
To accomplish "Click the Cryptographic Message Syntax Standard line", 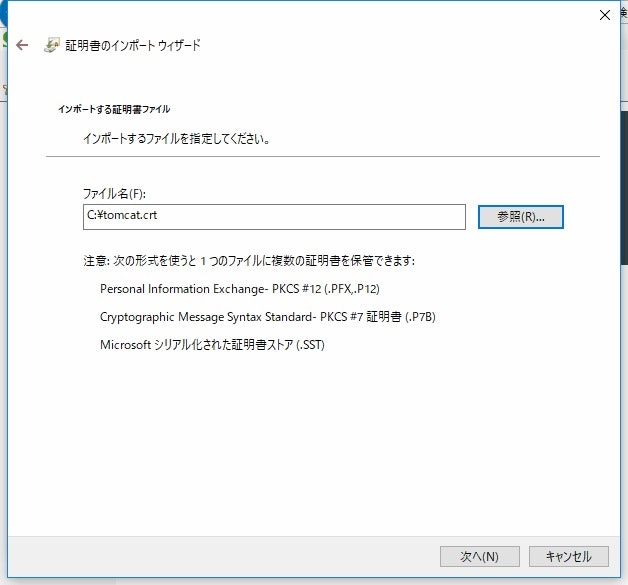I will pos(268,317).
